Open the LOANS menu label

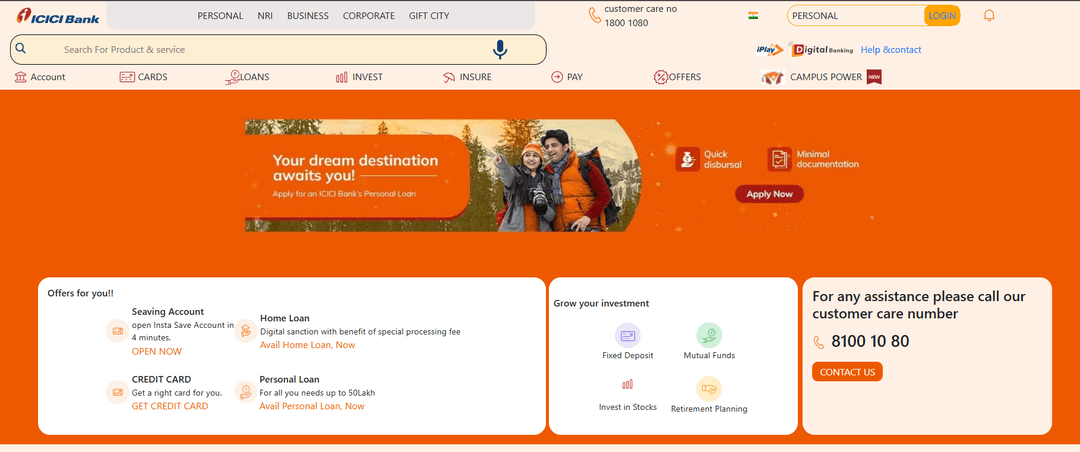point(254,77)
